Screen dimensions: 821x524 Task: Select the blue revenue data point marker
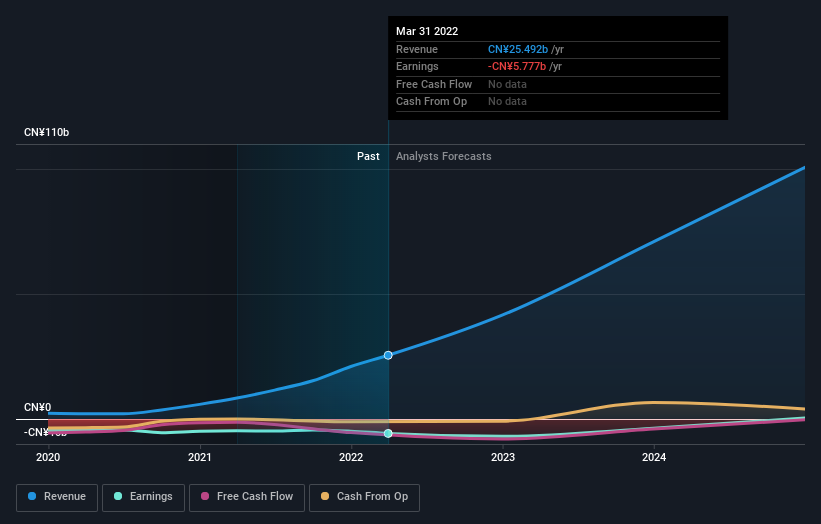(388, 355)
